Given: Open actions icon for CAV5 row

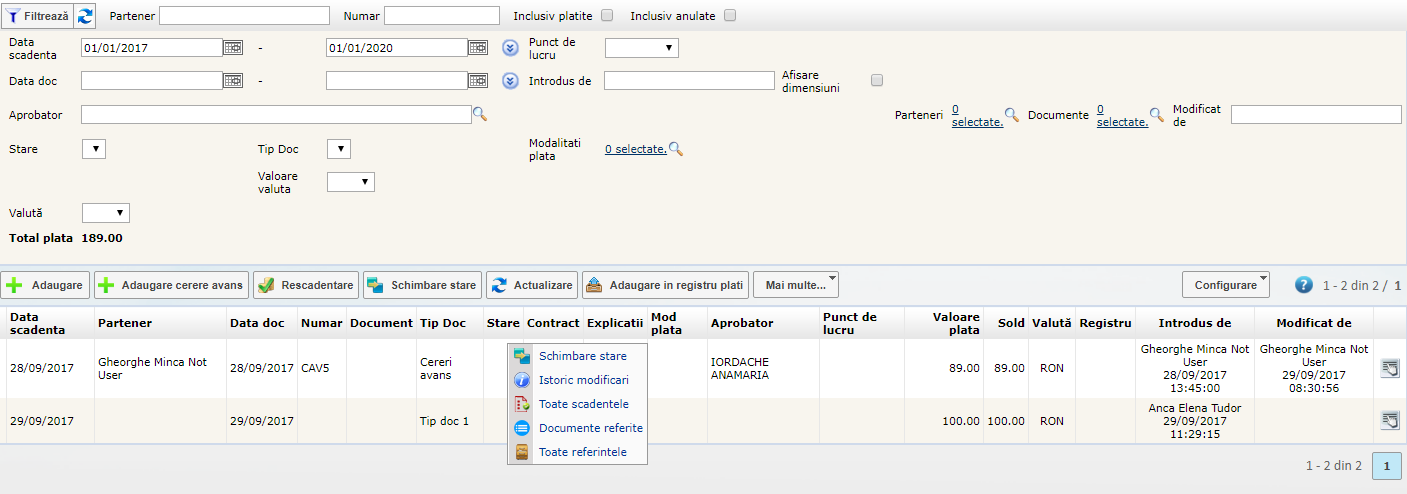Looking at the screenshot, I should [x=1389, y=368].
